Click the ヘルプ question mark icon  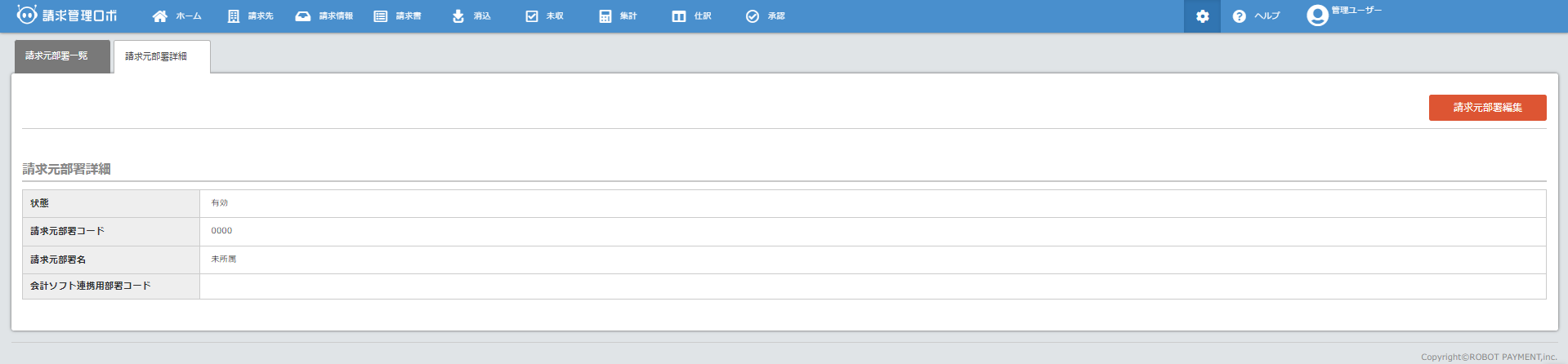tap(1240, 16)
